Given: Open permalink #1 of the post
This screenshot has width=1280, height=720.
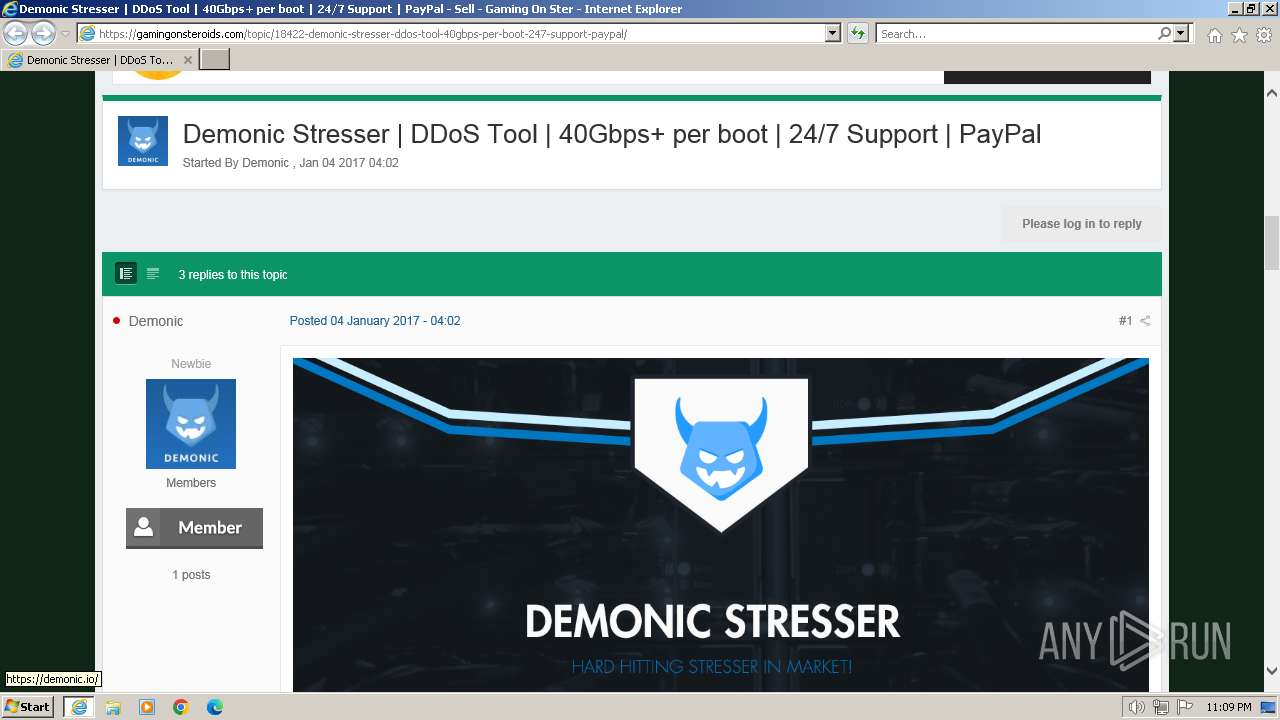Looking at the screenshot, I should tap(1125, 321).
